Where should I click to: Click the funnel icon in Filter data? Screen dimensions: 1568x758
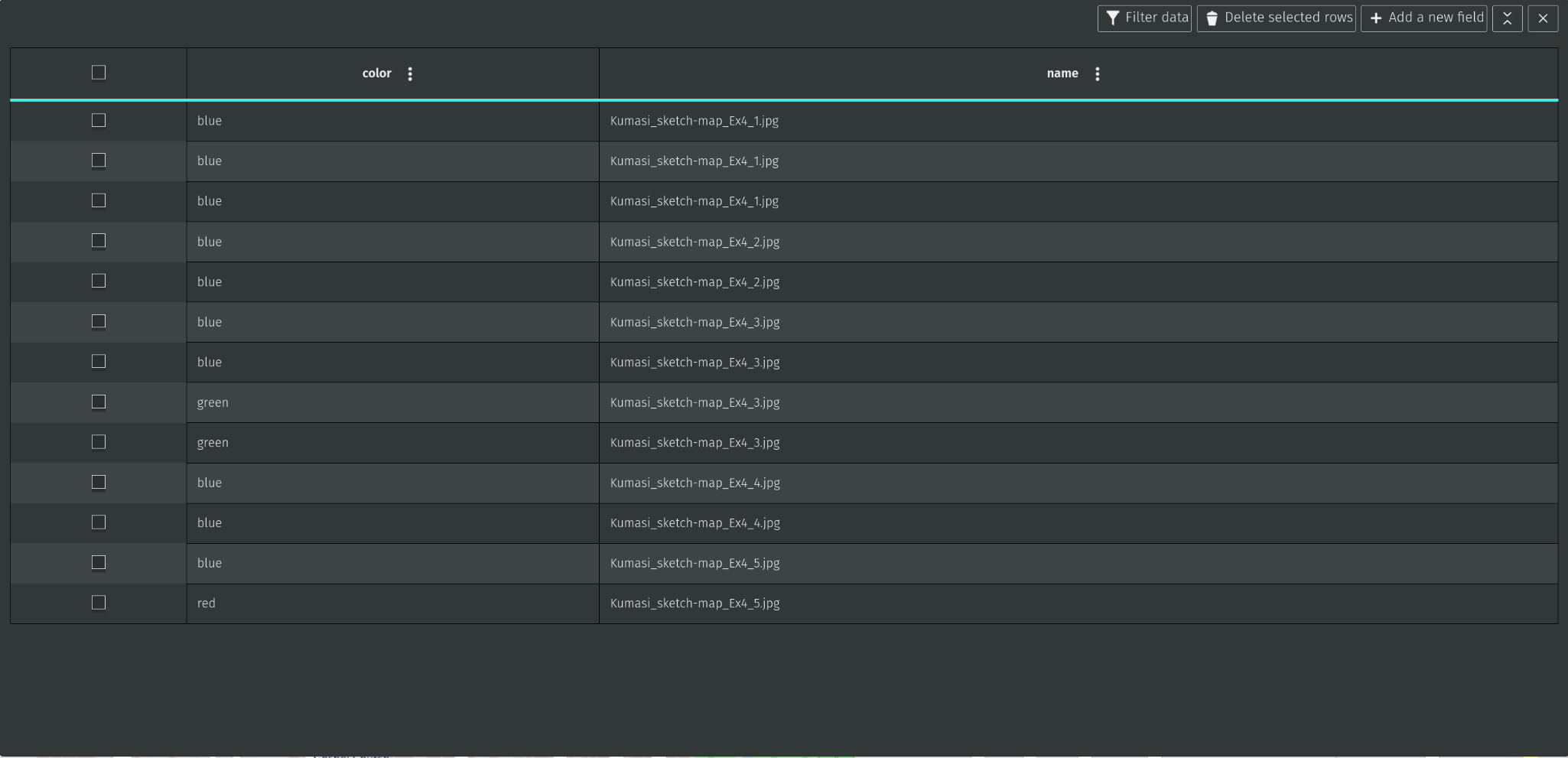pos(1113,18)
